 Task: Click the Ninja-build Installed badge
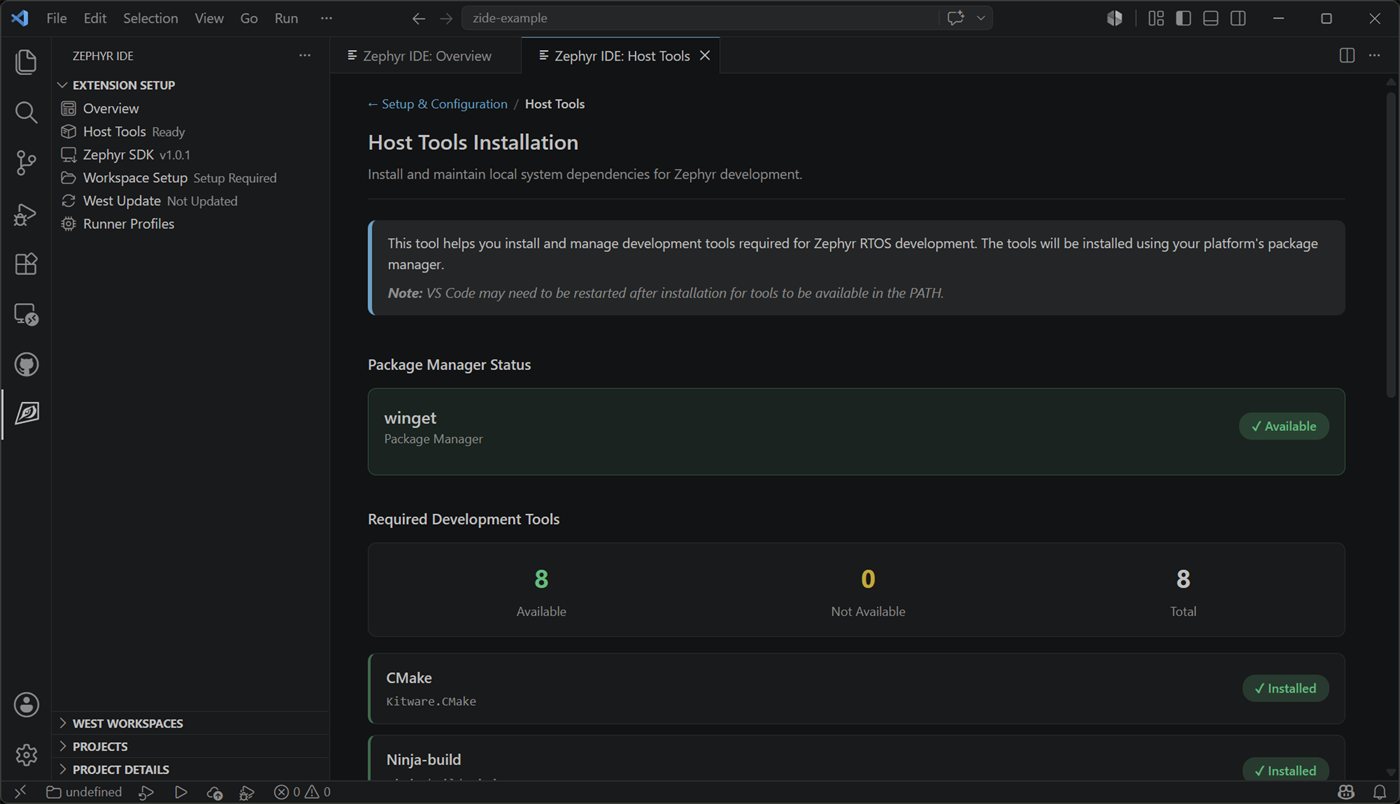click(x=1285, y=770)
